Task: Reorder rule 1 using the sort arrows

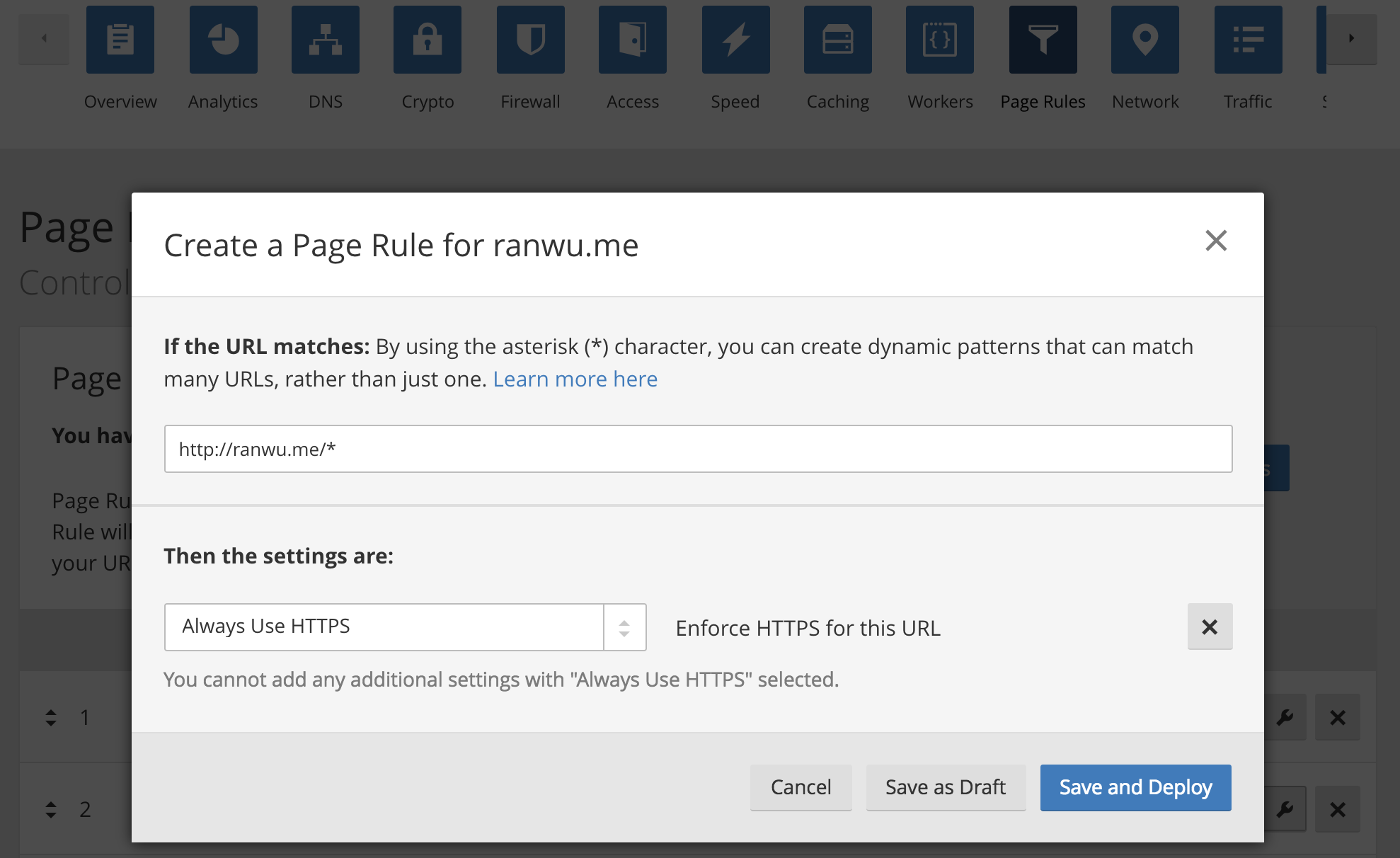Action: pos(51,718)
